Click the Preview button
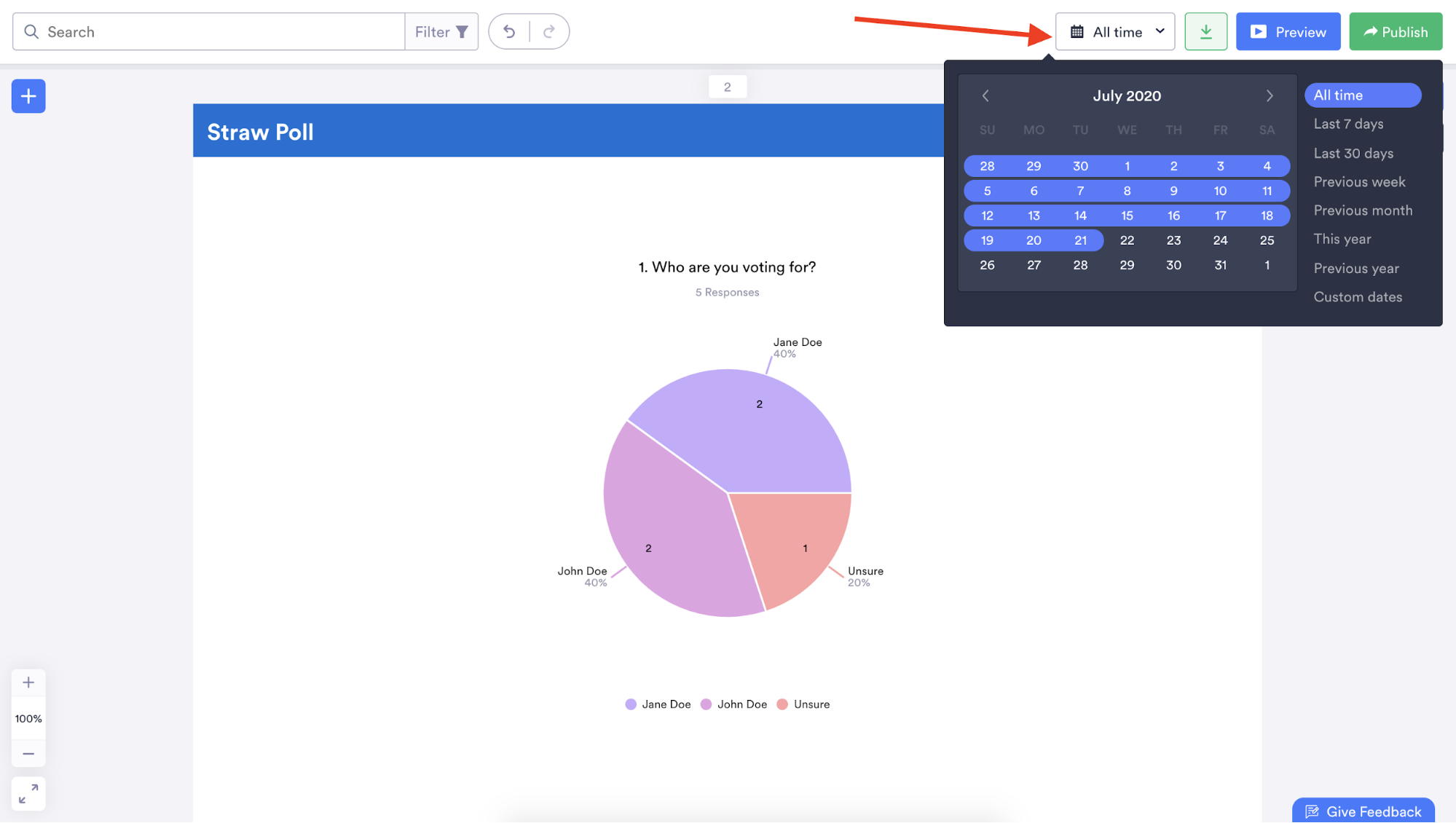The height and width of the screenshot is (823, 1456). [x=1288, y=32]
